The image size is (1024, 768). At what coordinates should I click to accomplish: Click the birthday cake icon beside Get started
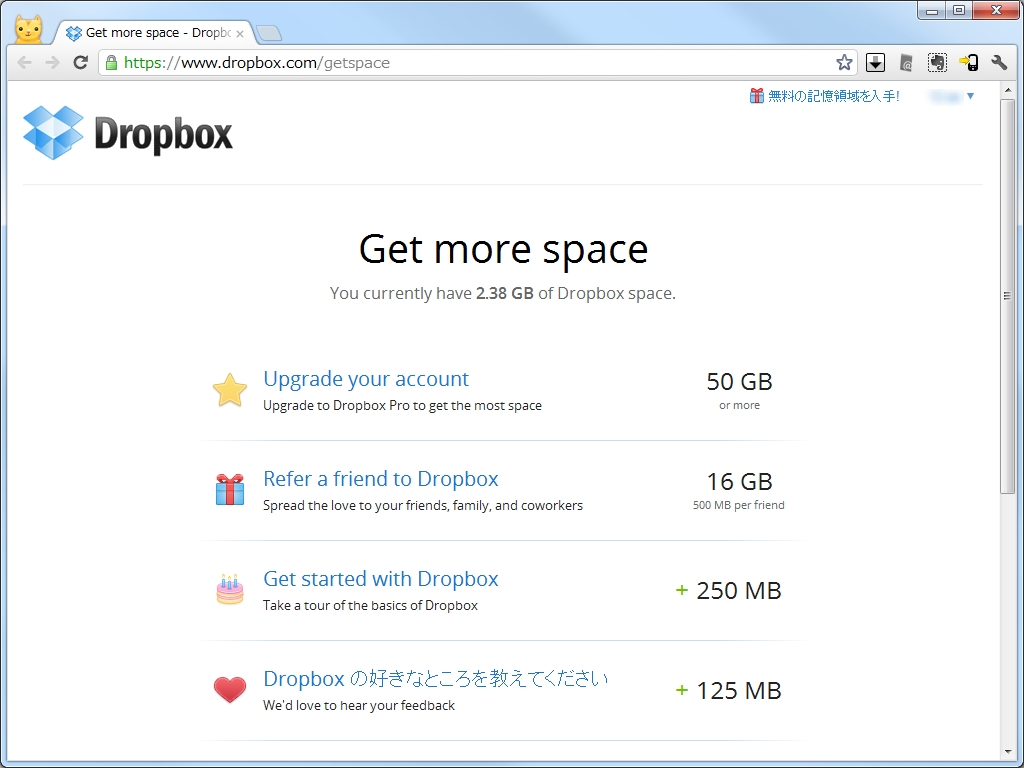(x=230, y=590)
